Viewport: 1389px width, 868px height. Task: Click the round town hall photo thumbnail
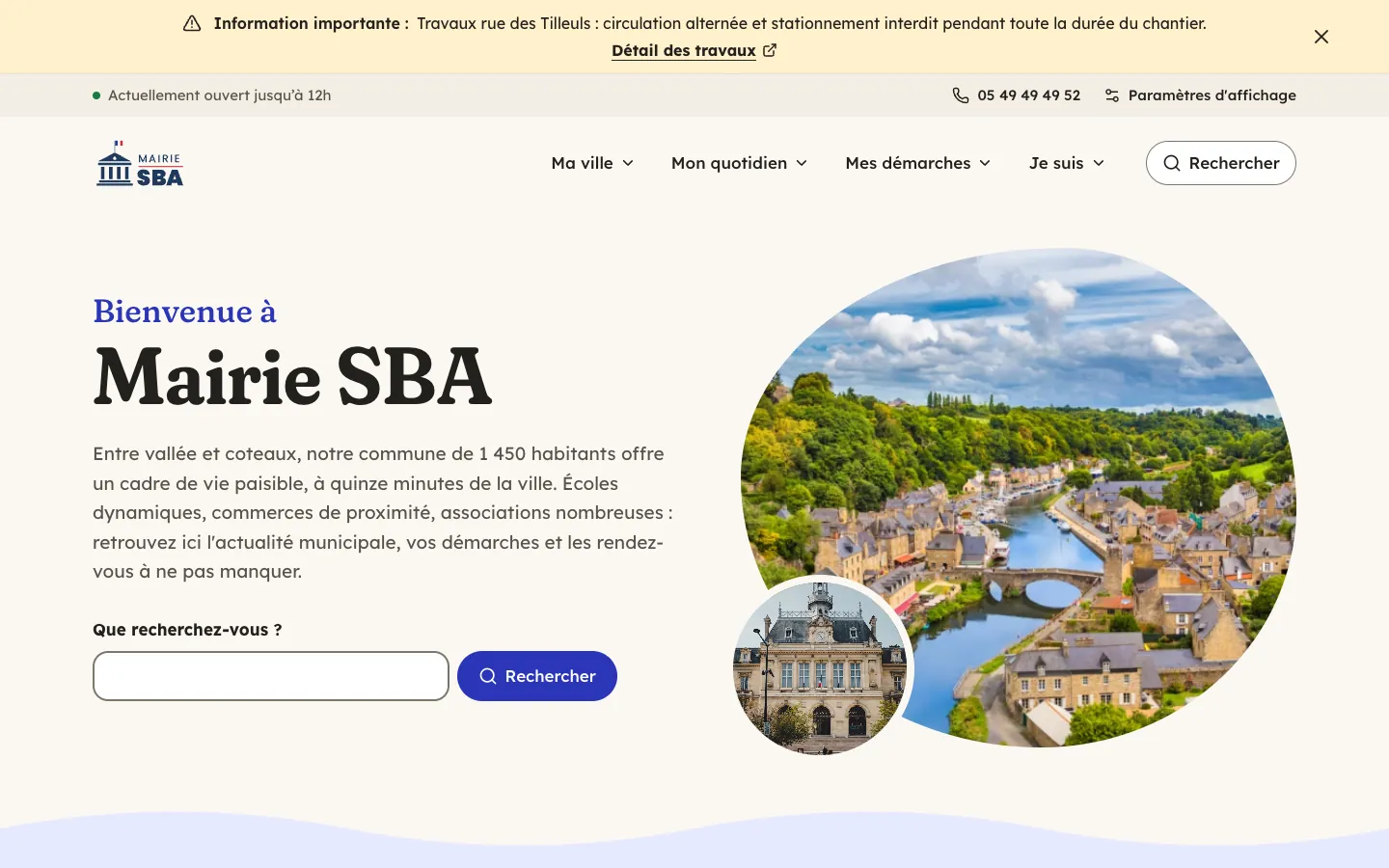[820, 667]
